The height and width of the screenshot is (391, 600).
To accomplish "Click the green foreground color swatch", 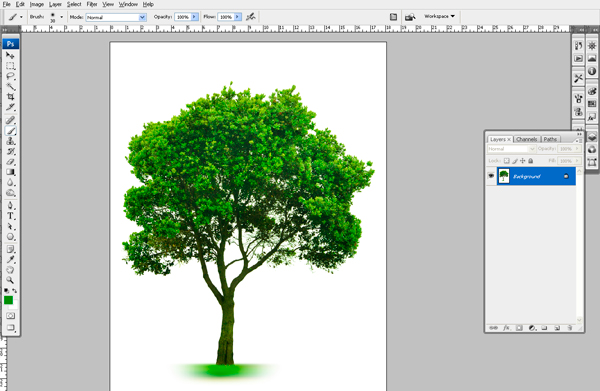I will pos(8,300).
